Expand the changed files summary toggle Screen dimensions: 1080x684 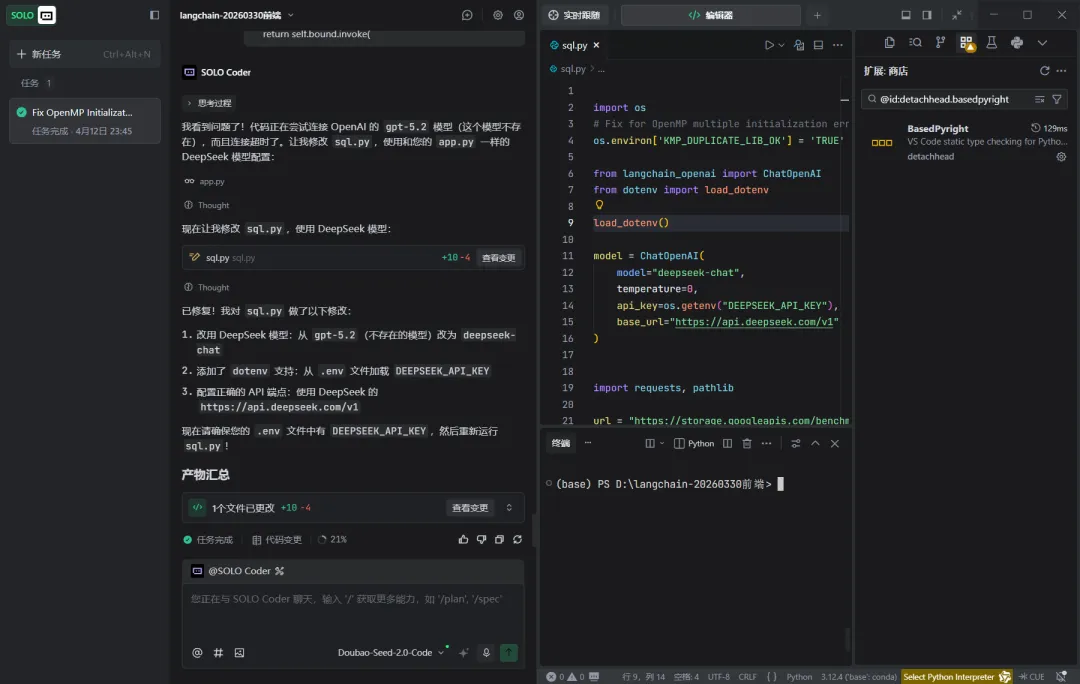click(x=509, y=508)
